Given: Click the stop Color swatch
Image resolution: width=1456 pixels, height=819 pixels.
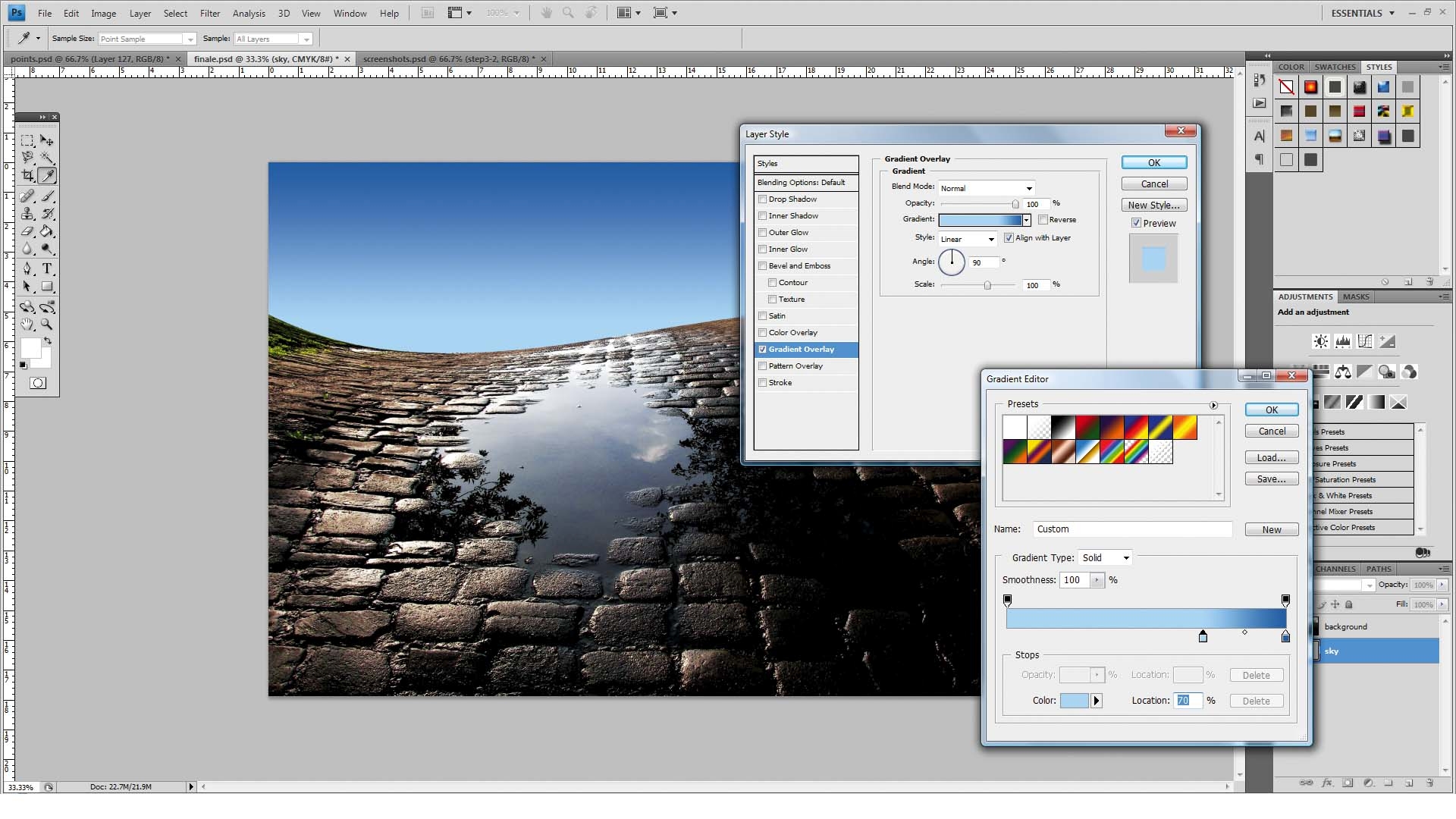Looking at the screenshot, I should point(1074,701).
